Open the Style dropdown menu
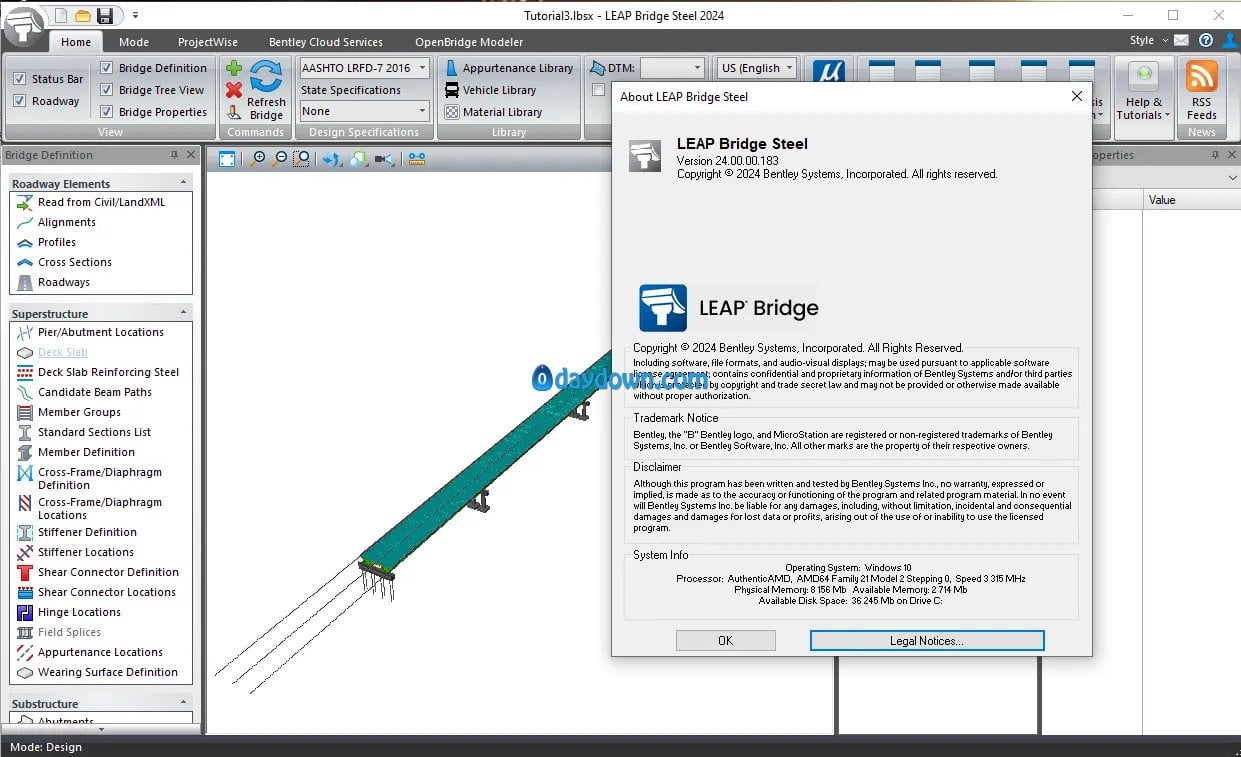 click(1147, 41)
